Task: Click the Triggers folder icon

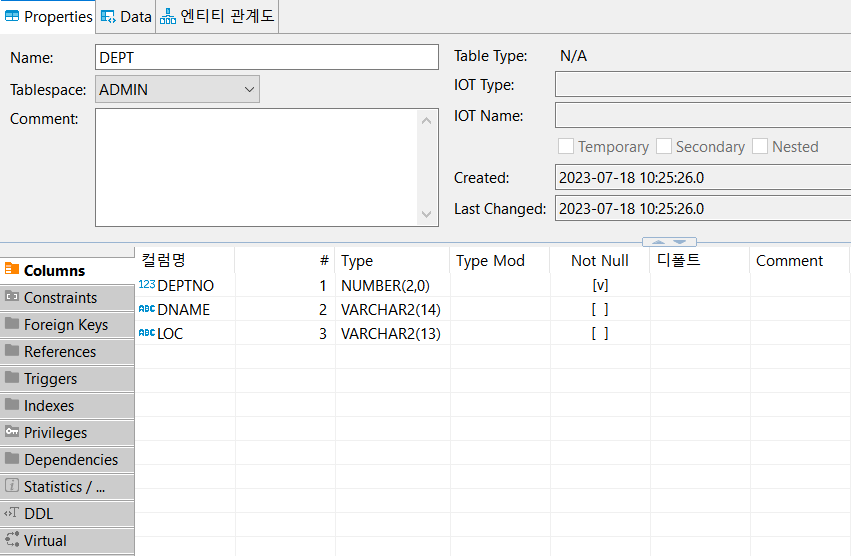Action: click(11, 377)
